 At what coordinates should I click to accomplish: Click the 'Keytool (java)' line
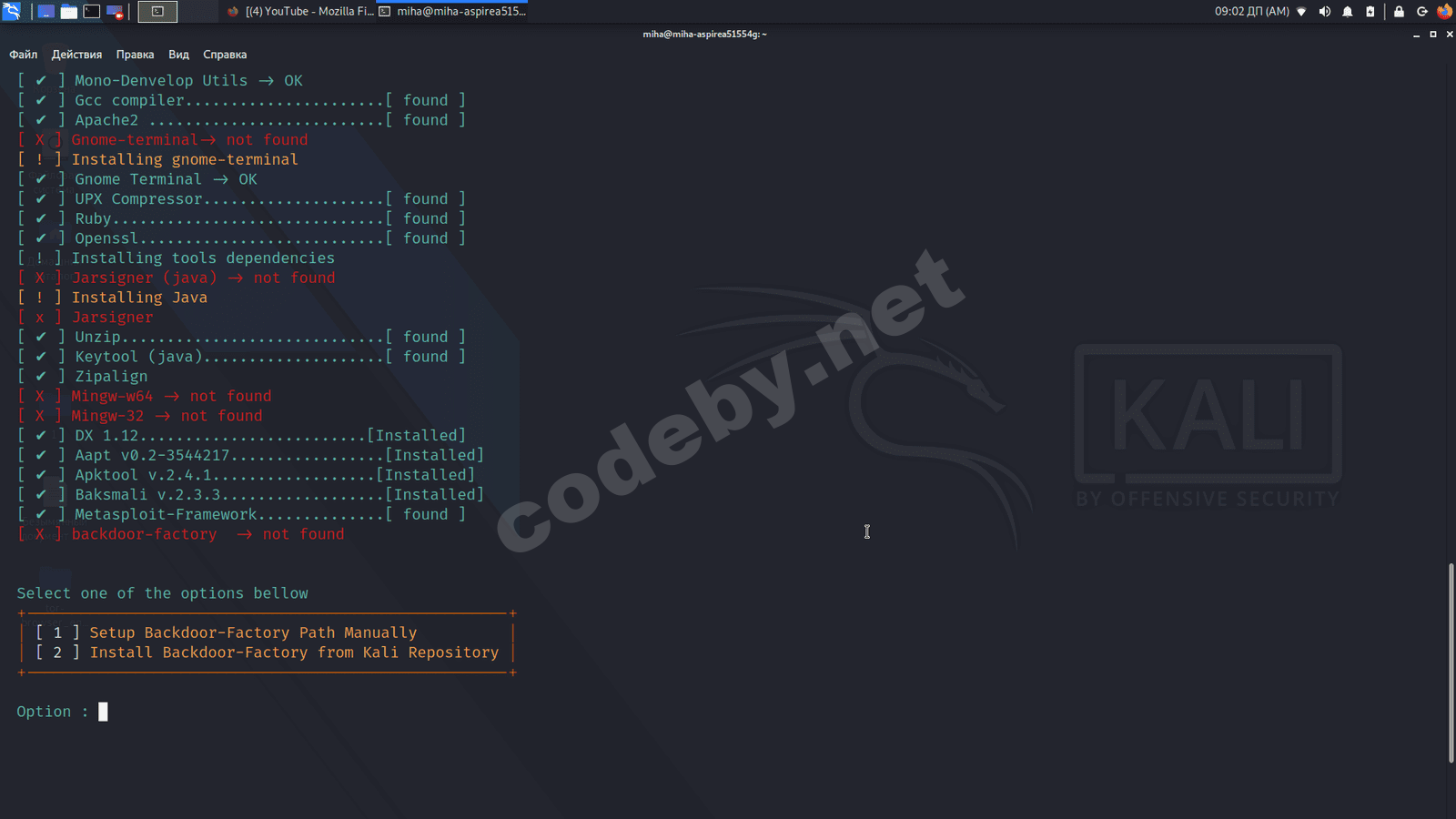pos(241,357)
